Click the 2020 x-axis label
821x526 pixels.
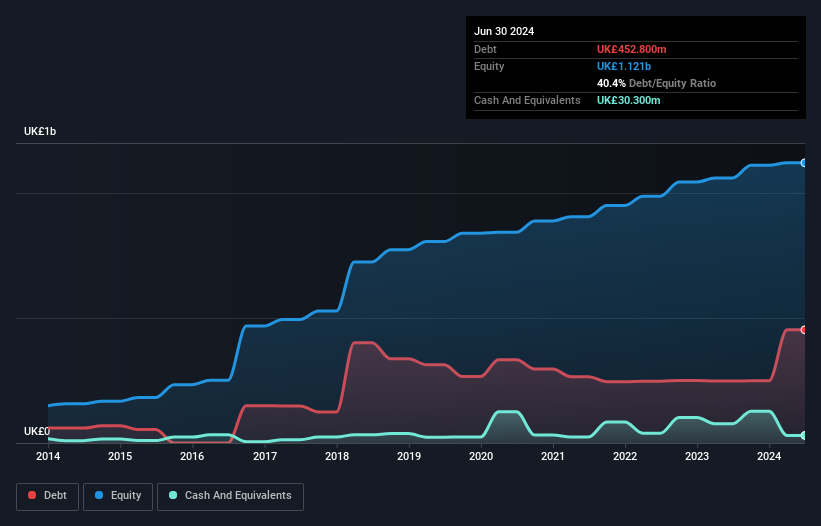click(481, 456)
